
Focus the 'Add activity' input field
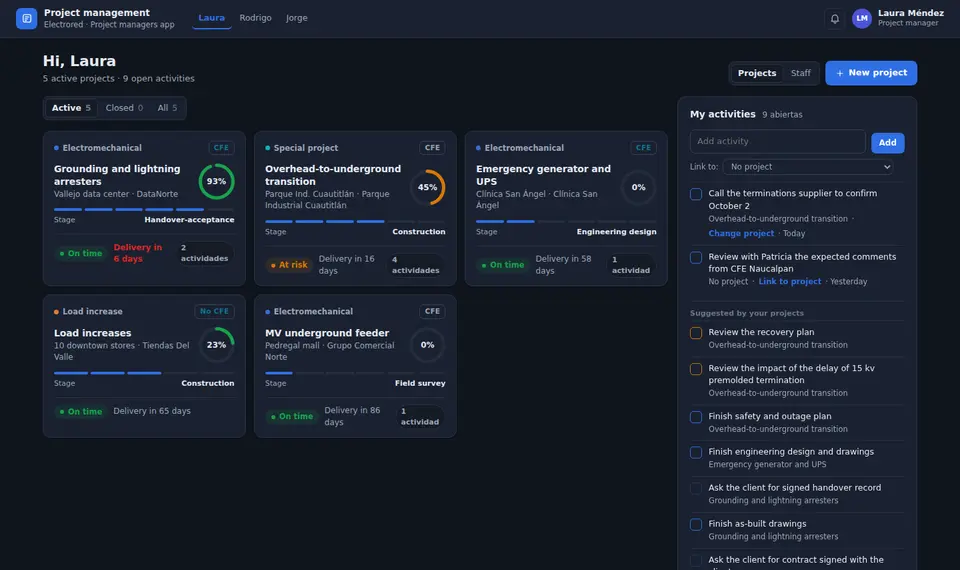[x=778, y=141]
